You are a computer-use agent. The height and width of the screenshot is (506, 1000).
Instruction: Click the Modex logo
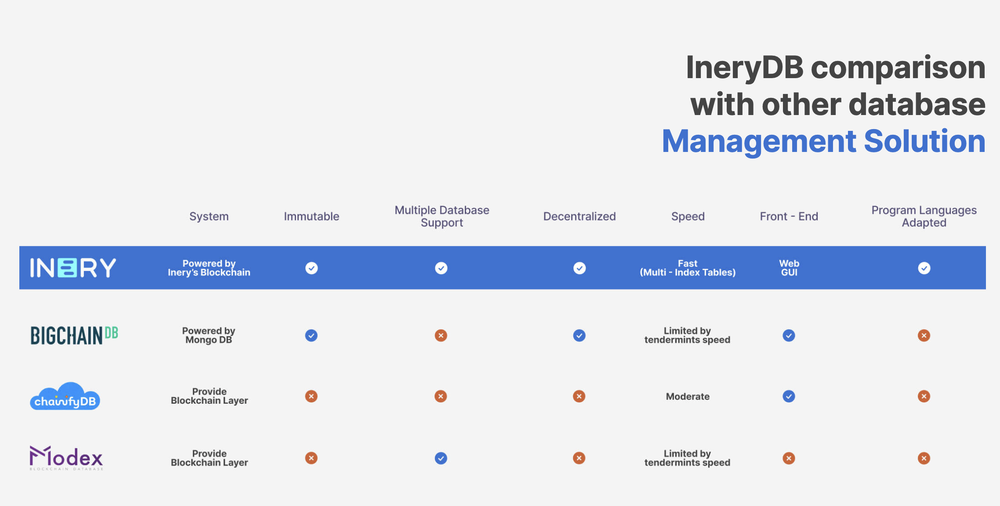pos(66,458)
